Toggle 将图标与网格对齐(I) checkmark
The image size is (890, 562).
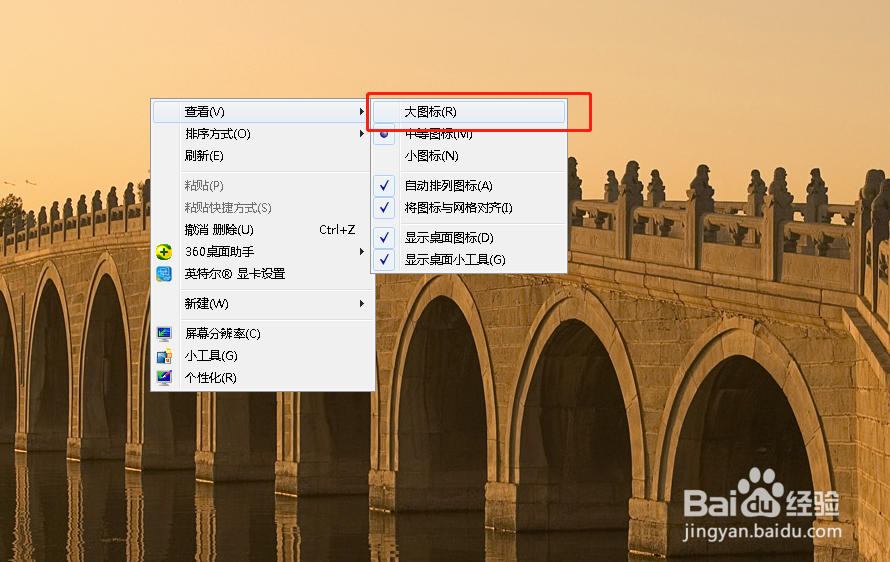click(384, 208)
